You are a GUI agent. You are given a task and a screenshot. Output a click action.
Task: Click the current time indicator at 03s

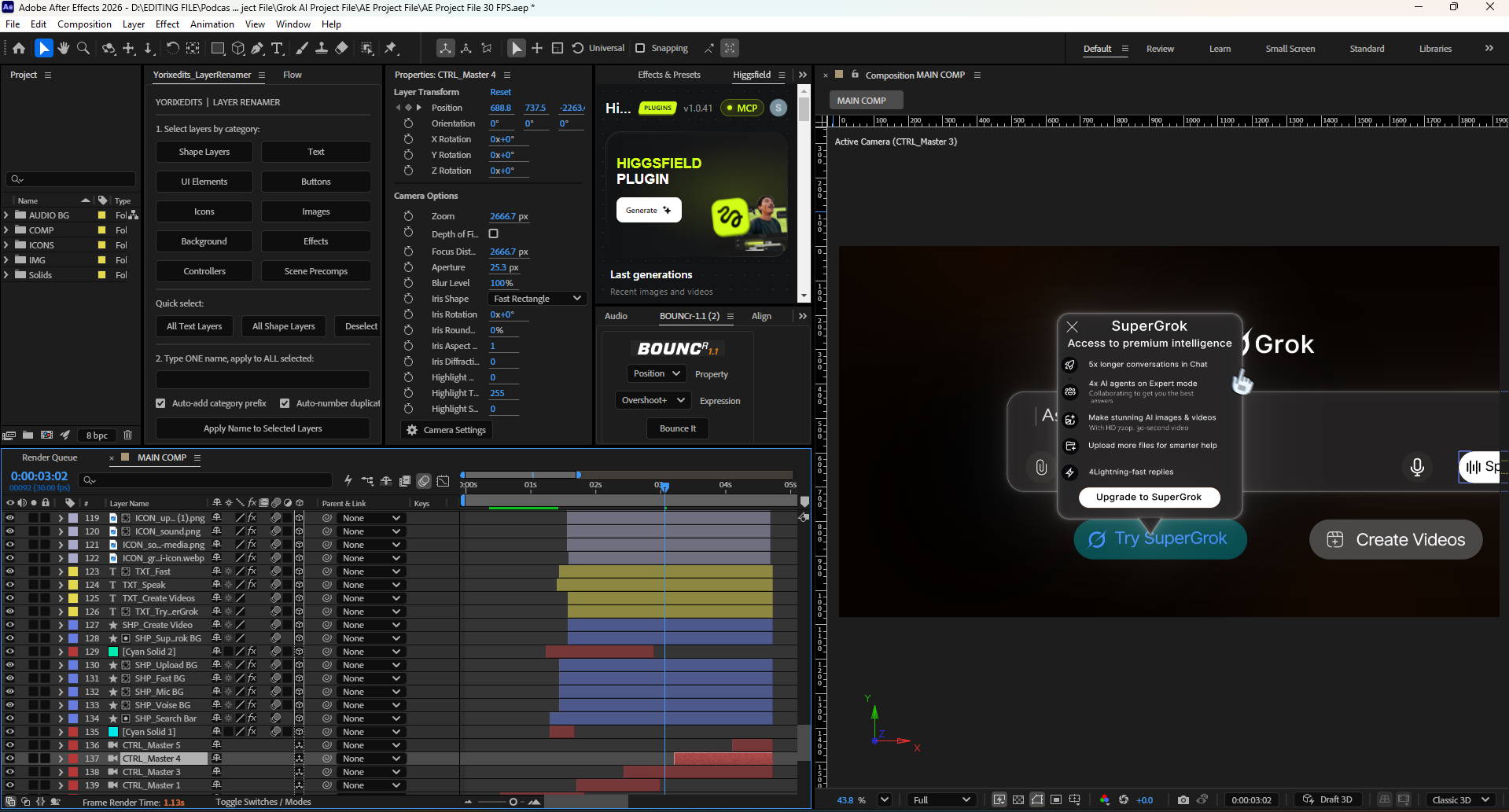664,487
